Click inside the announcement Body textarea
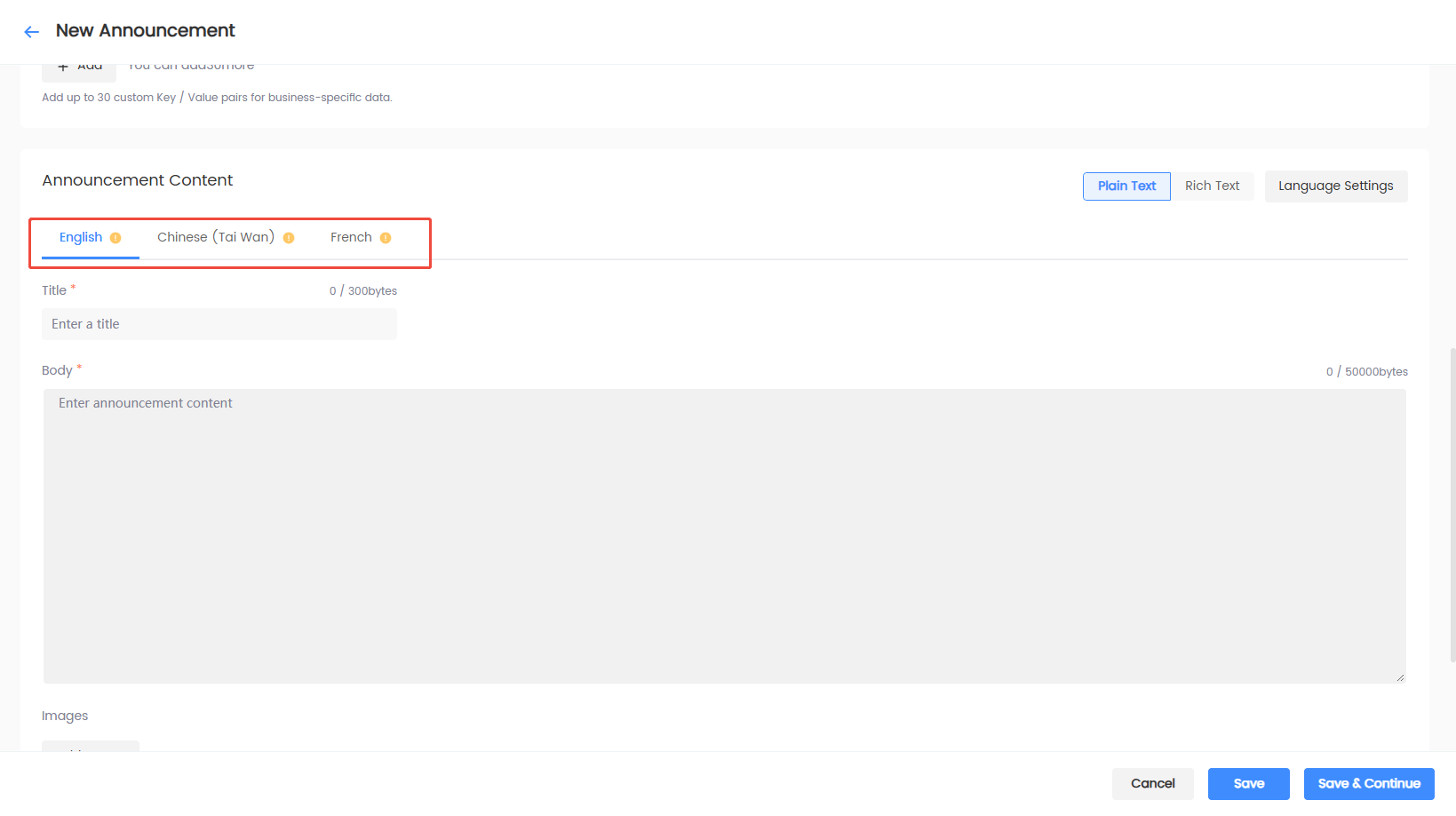Viewport: 1456px width, 816px height. coord(725,536)
